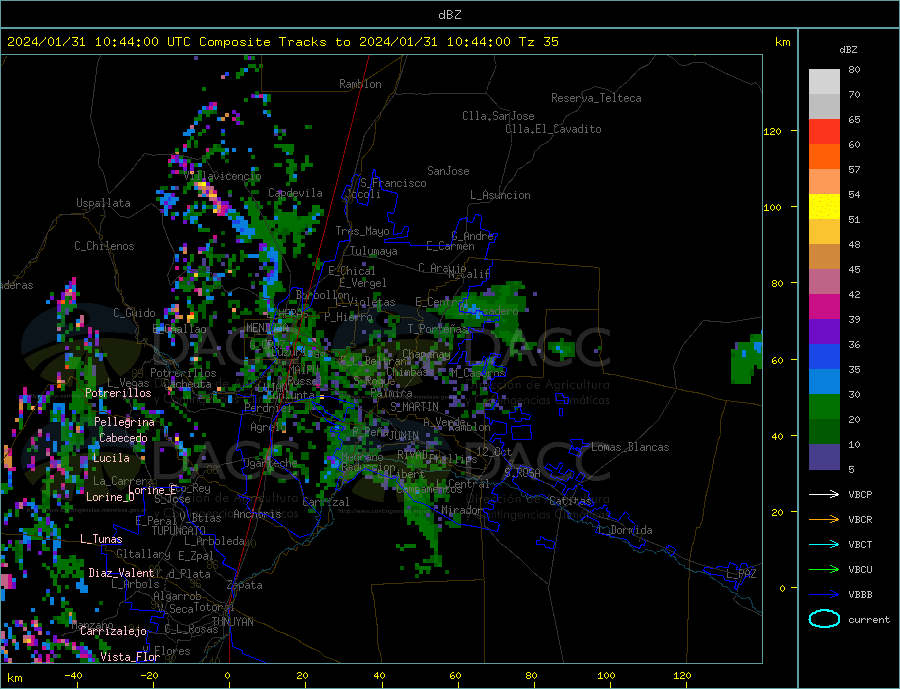
Task: Click the white VBCP arrow in legend
Action: coord(824,494)
